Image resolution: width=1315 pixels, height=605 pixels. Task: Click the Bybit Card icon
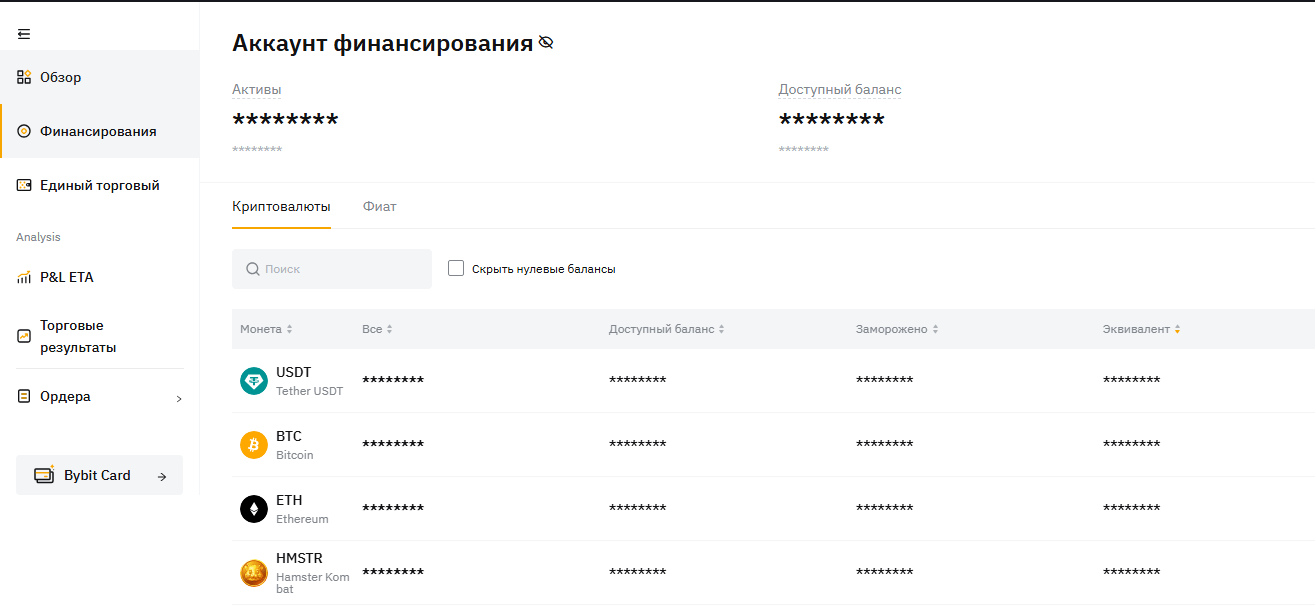(44, 476)
